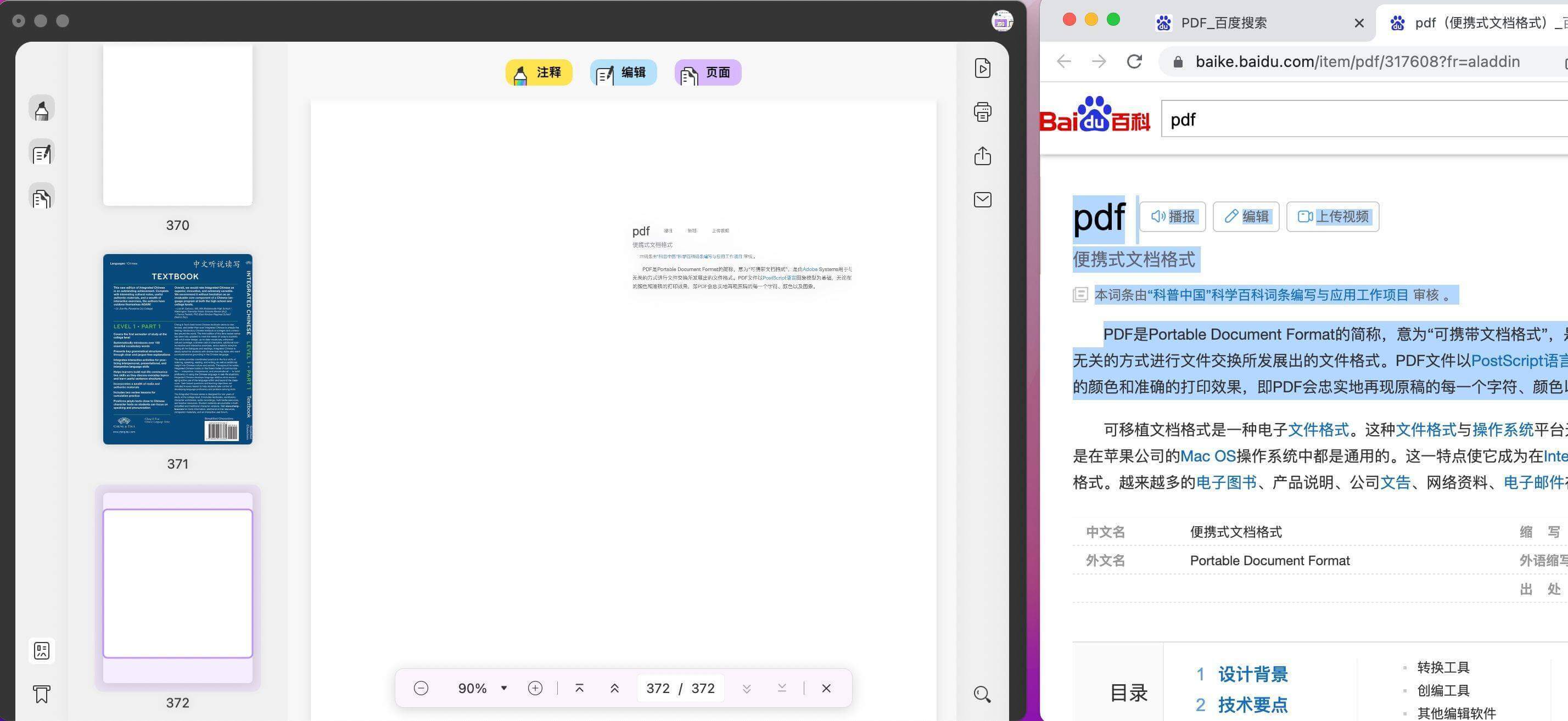This screenshot has height=721, width=1568.
Task: Select page 370 thumbnail
Action: [178, 125]
